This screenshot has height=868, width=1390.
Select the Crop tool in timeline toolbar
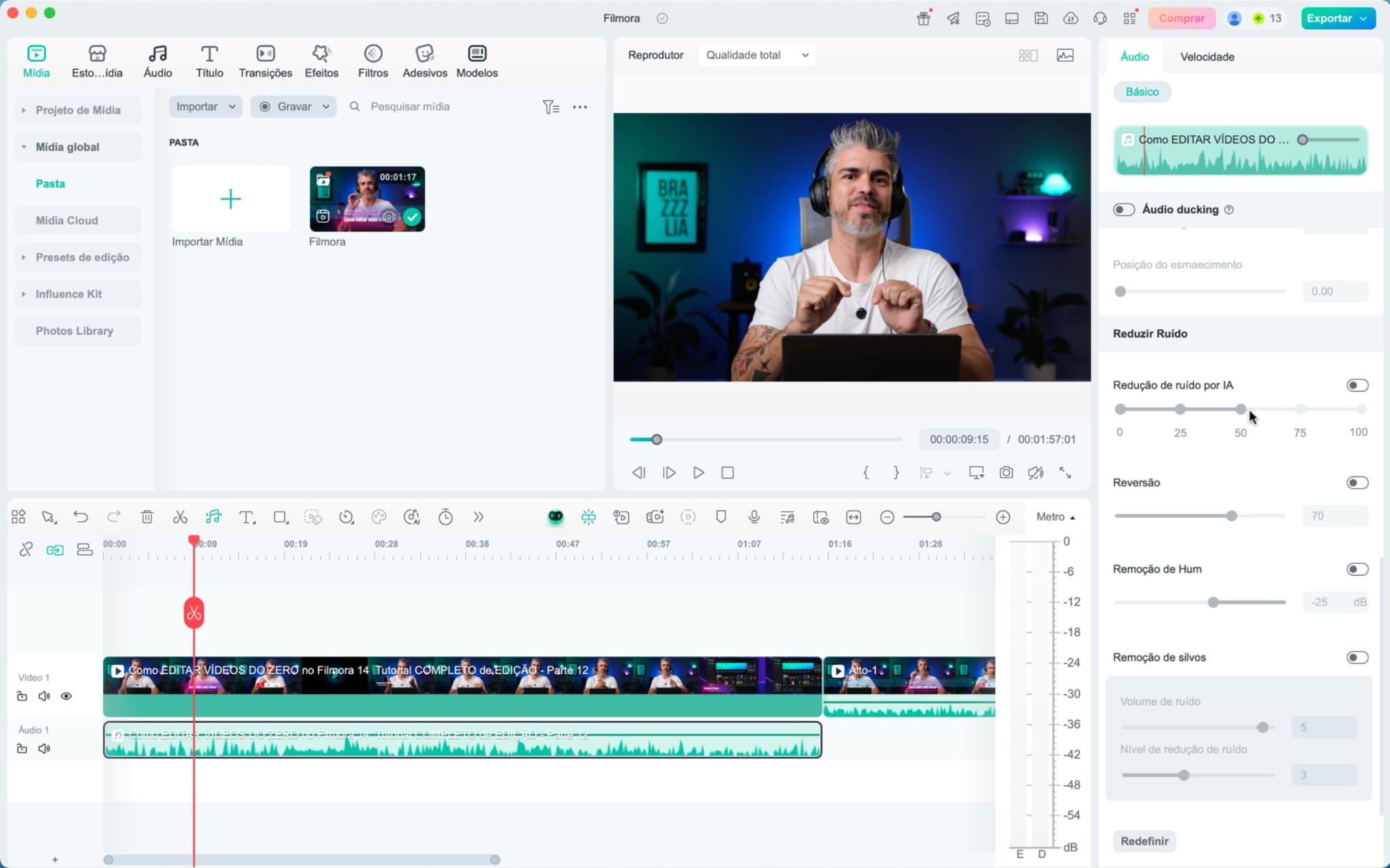(280, 517)
